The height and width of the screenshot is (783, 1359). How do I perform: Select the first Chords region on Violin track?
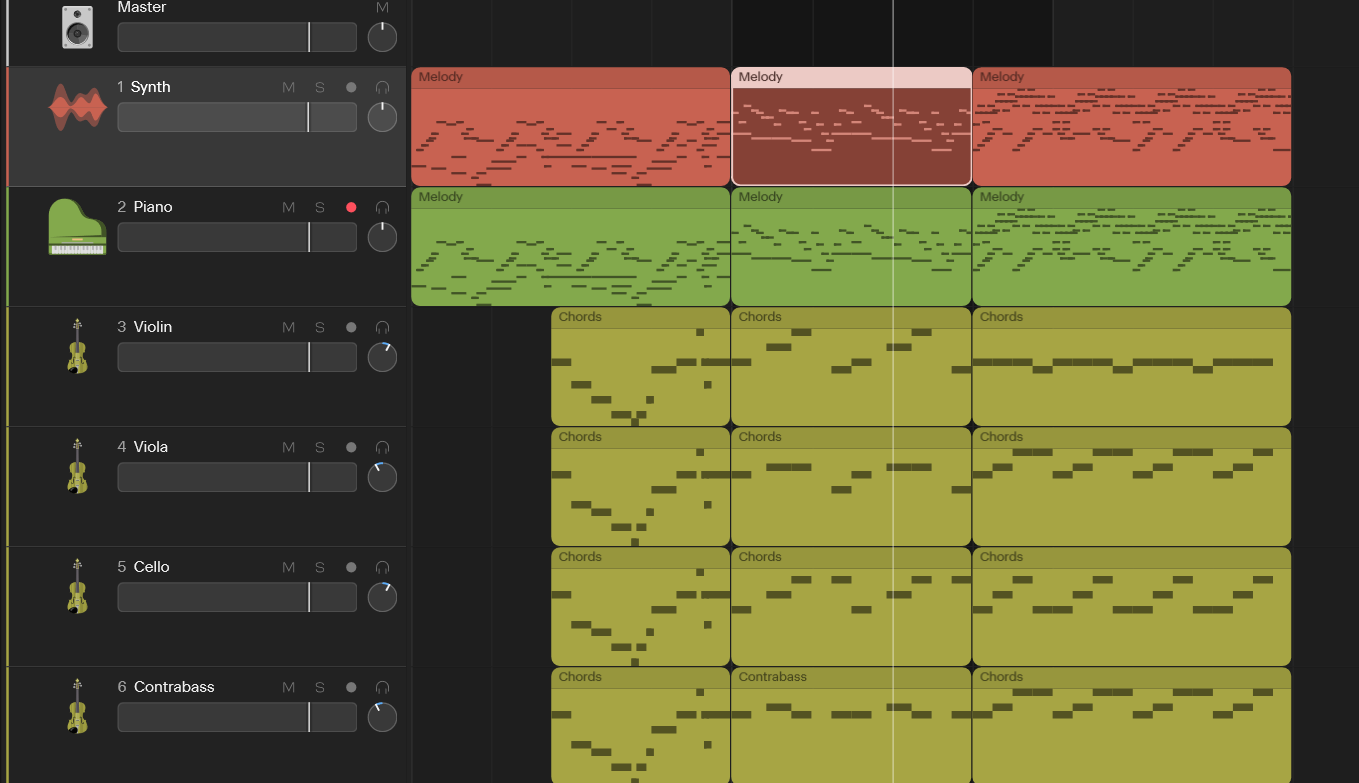(641, 366)
